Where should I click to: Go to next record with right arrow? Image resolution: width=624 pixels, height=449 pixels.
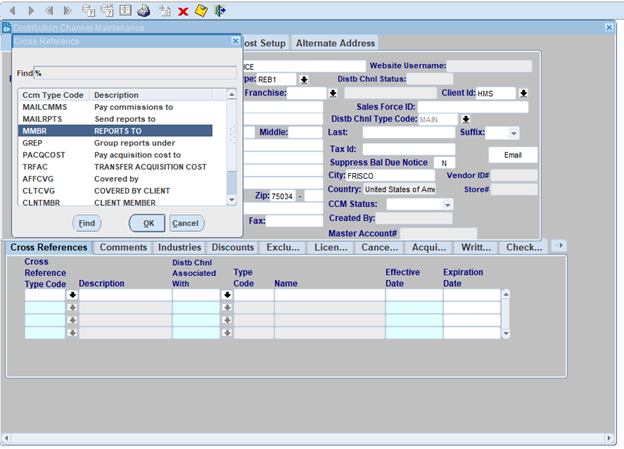[29, 10]
